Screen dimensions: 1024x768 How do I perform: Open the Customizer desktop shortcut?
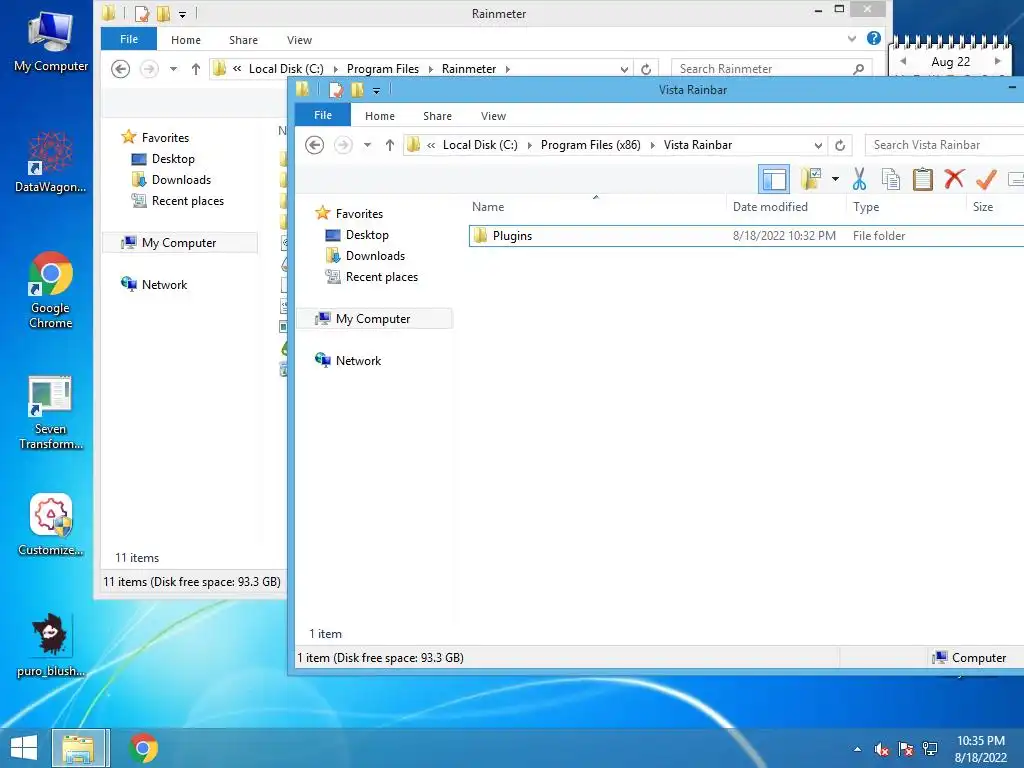50,524
